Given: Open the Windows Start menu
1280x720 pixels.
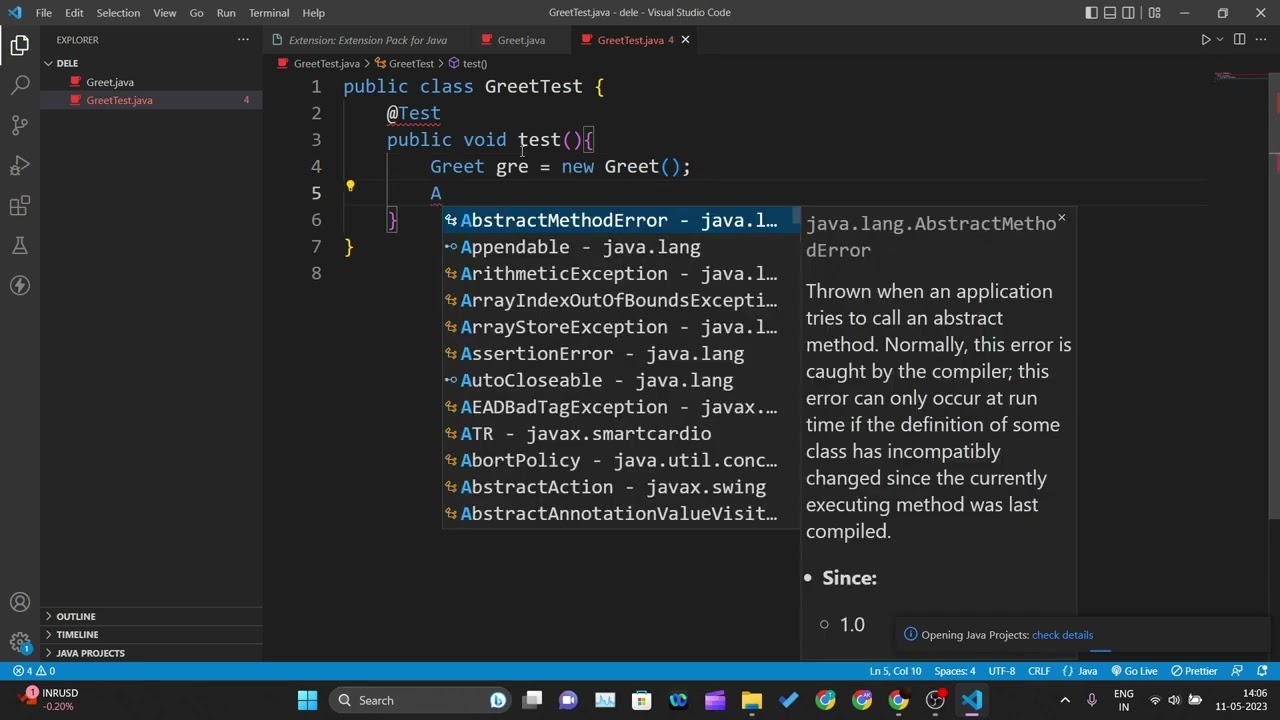Looking at the screenshot, I should point(307,700).
